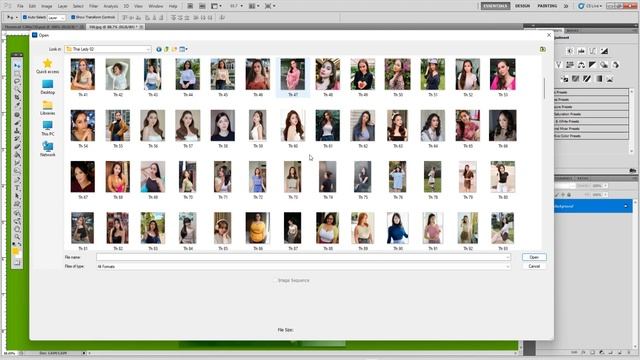This screenshot has width=640, height=360.
Task: Add a Hue/Saturation adjustment layer
Action: click(x=570, y=65)
